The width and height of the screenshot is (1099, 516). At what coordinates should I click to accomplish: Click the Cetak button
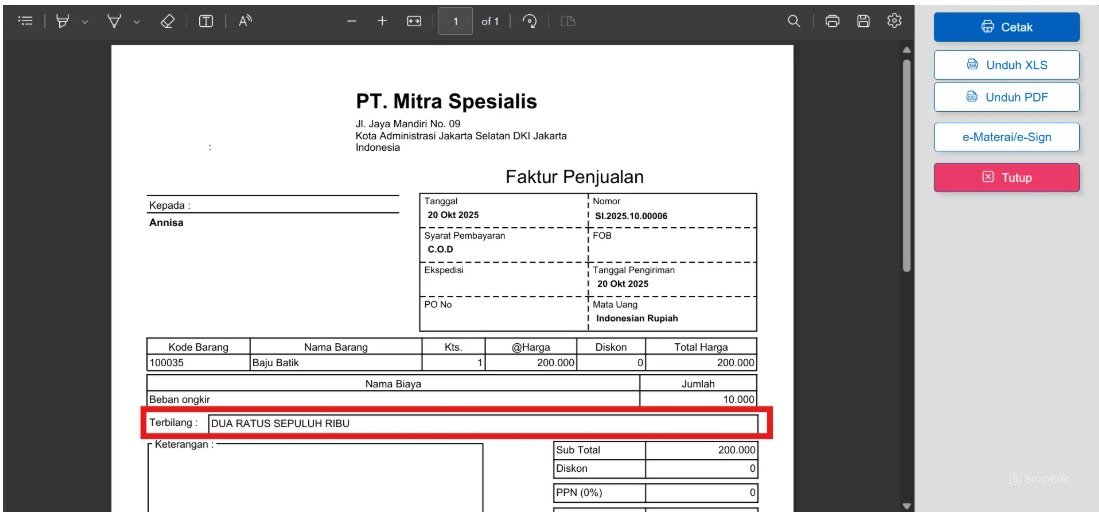(x=1006, y=27)
